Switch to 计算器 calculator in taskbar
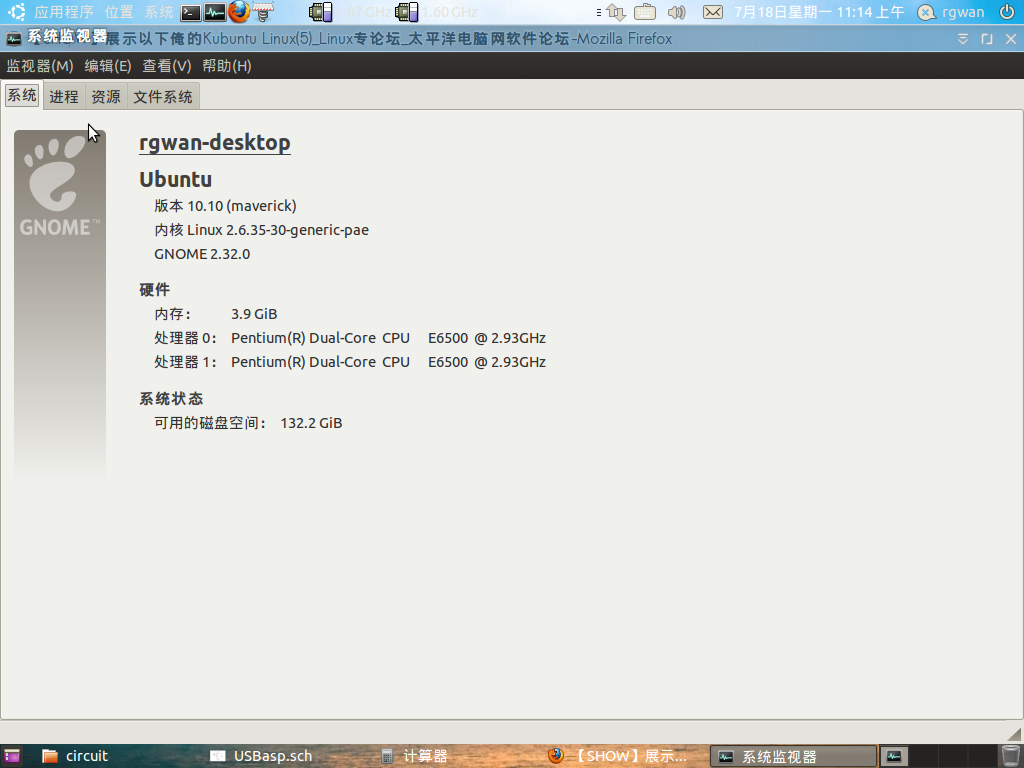Screen dimensions: 1024x768 (415, 756)
